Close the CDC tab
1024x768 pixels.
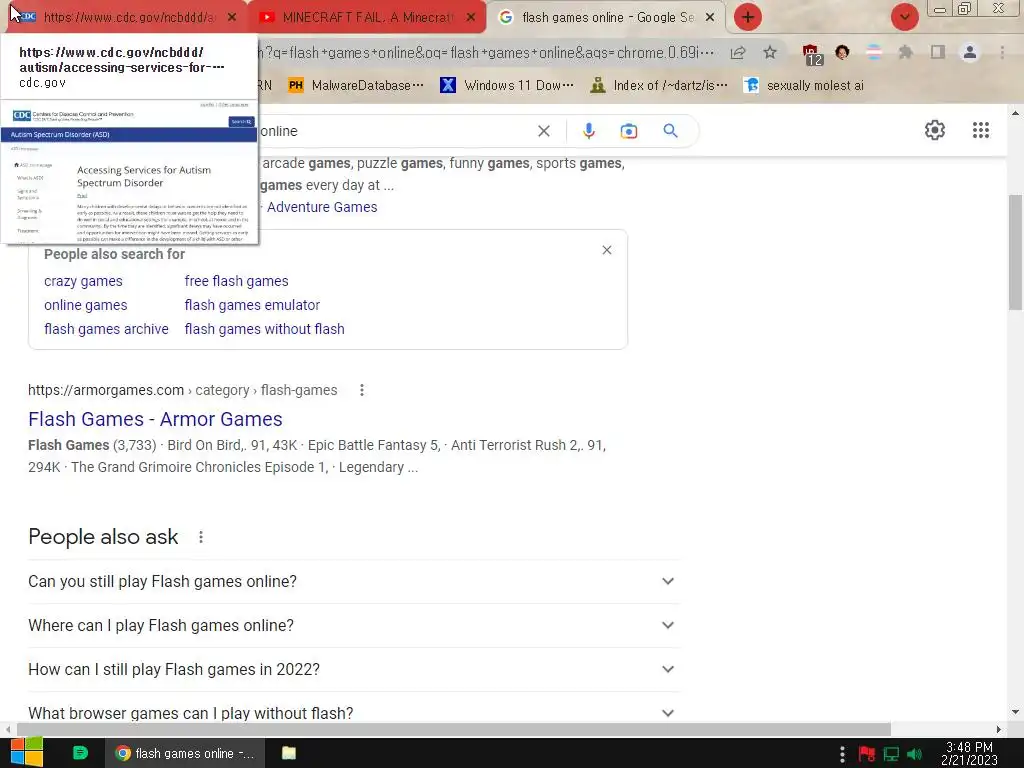[232, 18]
